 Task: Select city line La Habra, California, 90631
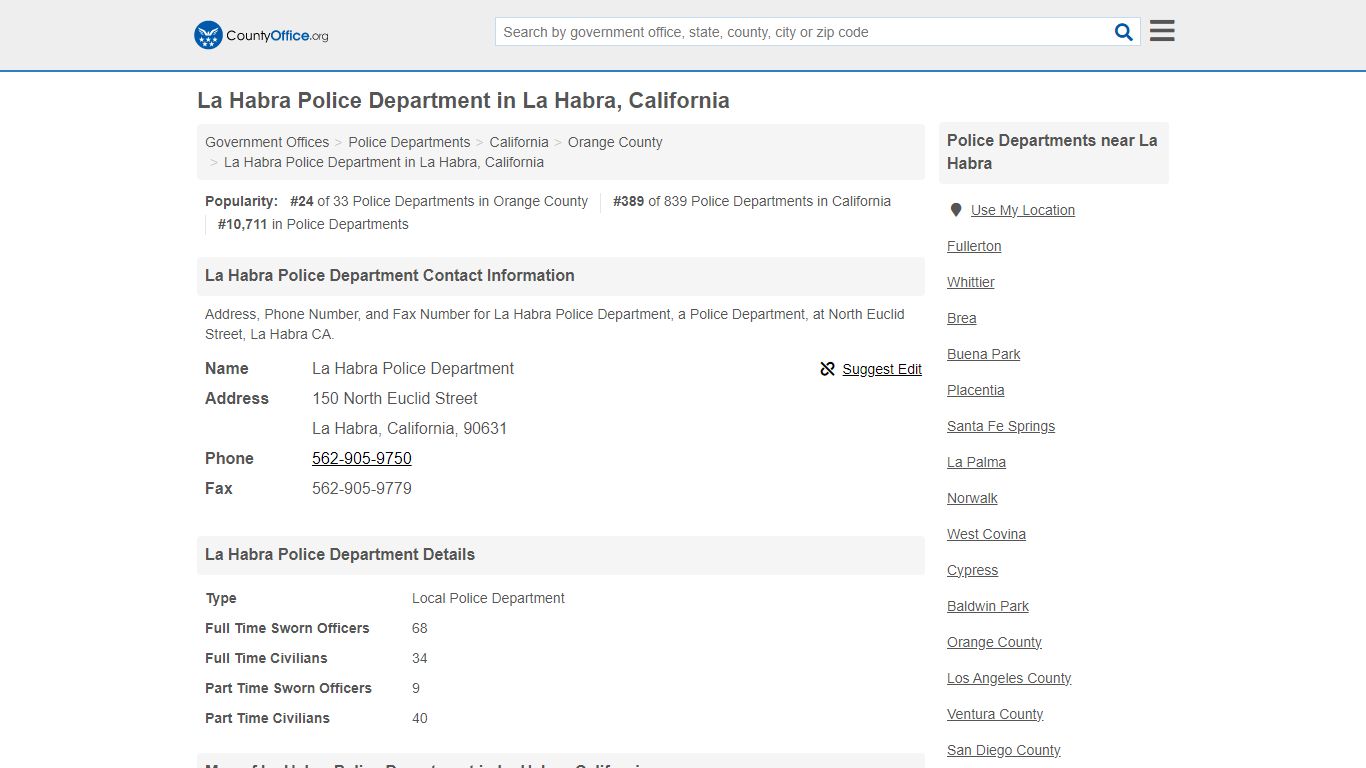(x=410, y=428)
